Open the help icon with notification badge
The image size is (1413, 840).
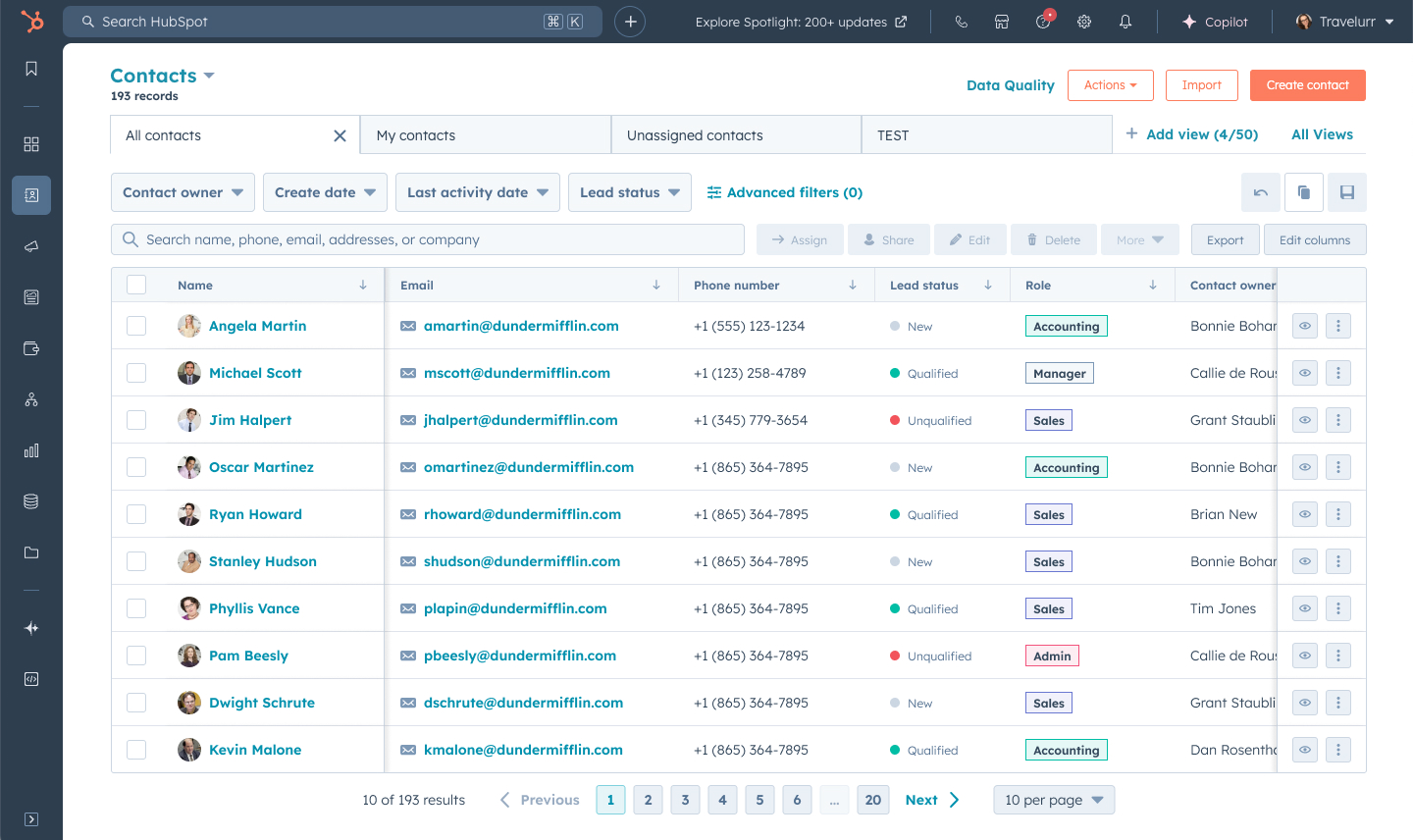click(x=1044, y=21)
